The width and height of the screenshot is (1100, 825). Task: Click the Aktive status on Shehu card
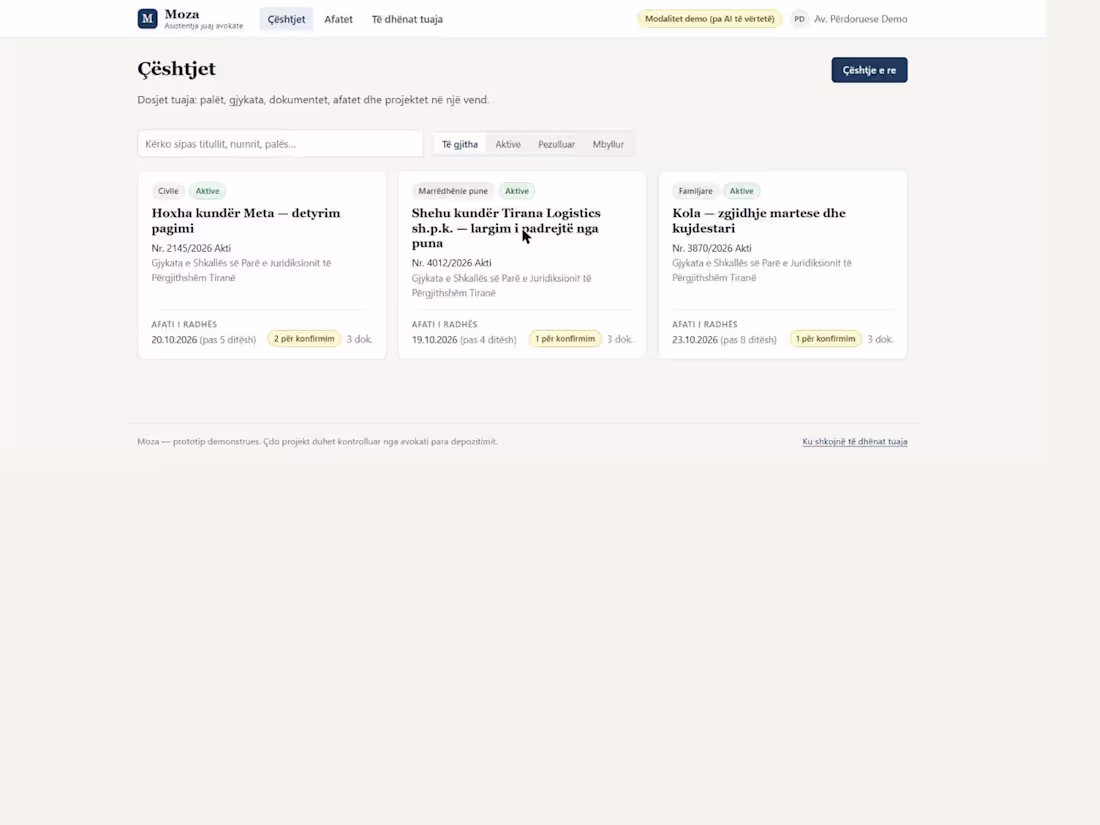point(517,191)
